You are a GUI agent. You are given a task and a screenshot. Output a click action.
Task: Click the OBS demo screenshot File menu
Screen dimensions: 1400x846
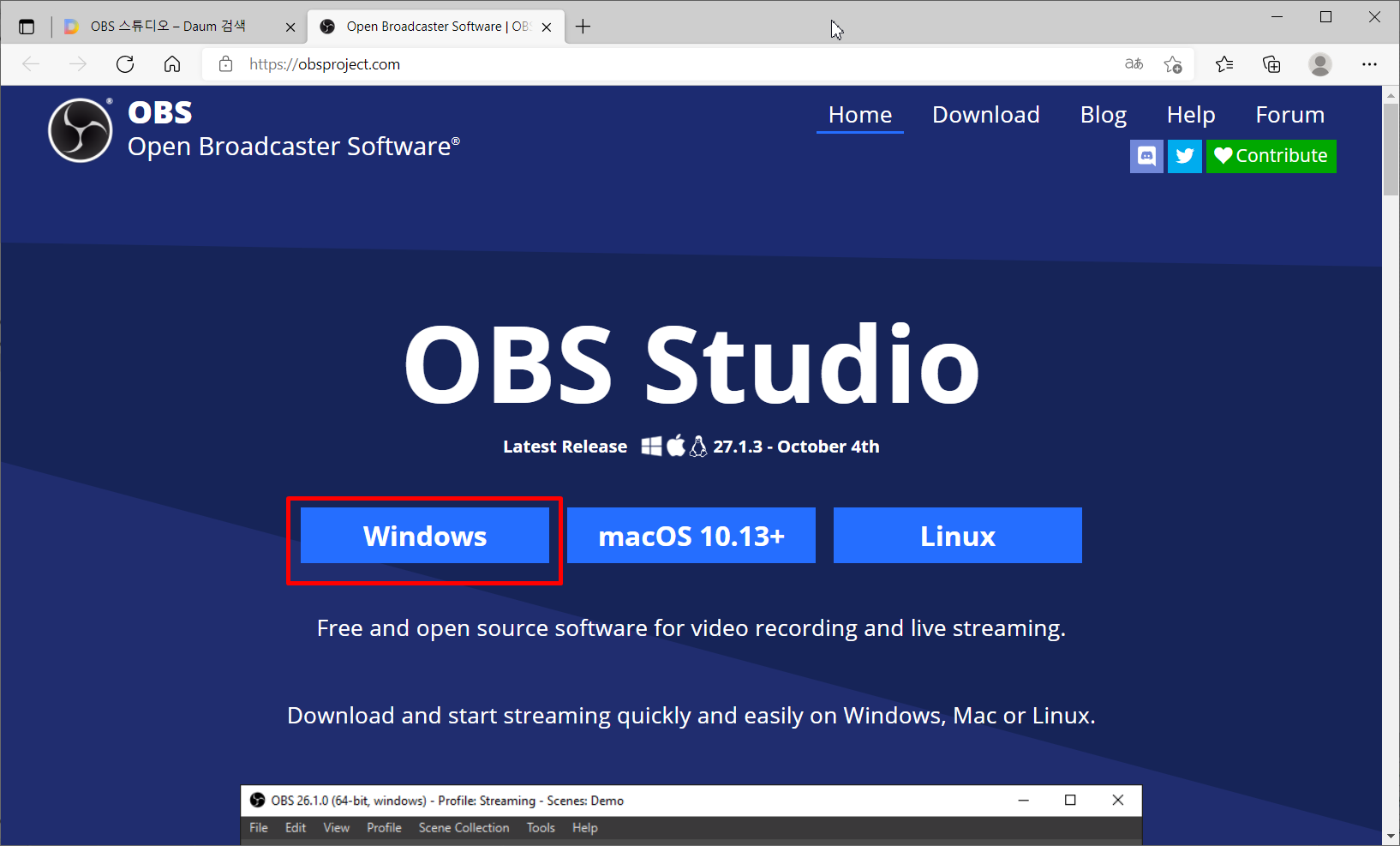[259, 828]
